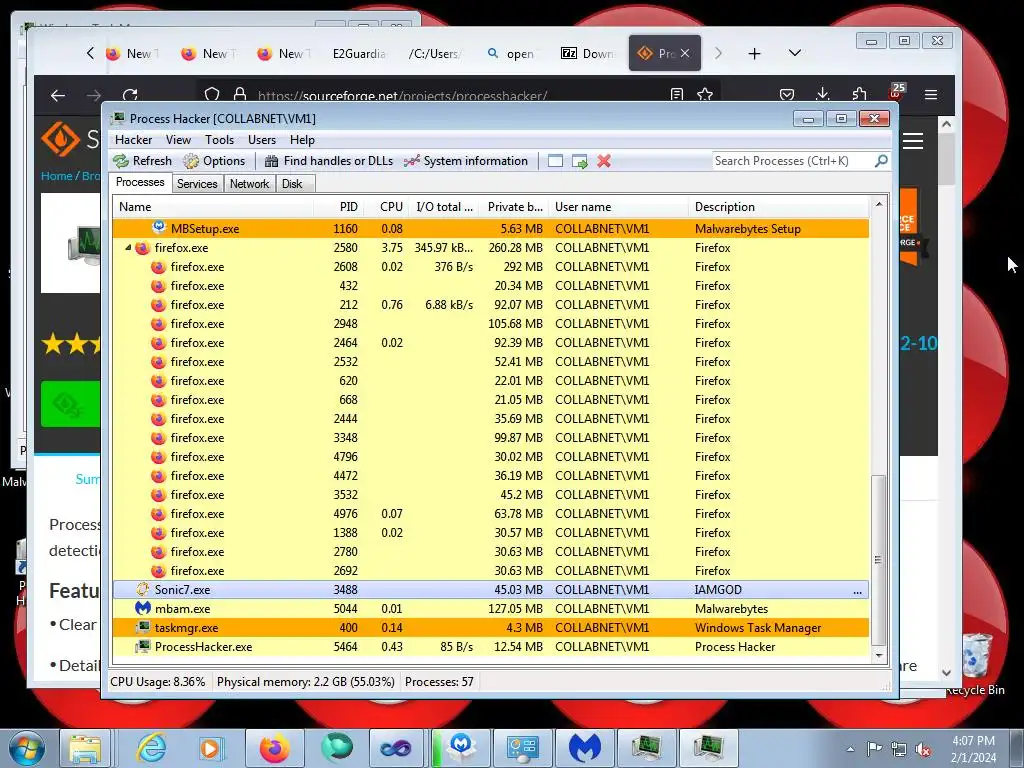Sort by Private bytes column header
The height and width of the screenshot is (768, 1024).
(x=515, y=207)
